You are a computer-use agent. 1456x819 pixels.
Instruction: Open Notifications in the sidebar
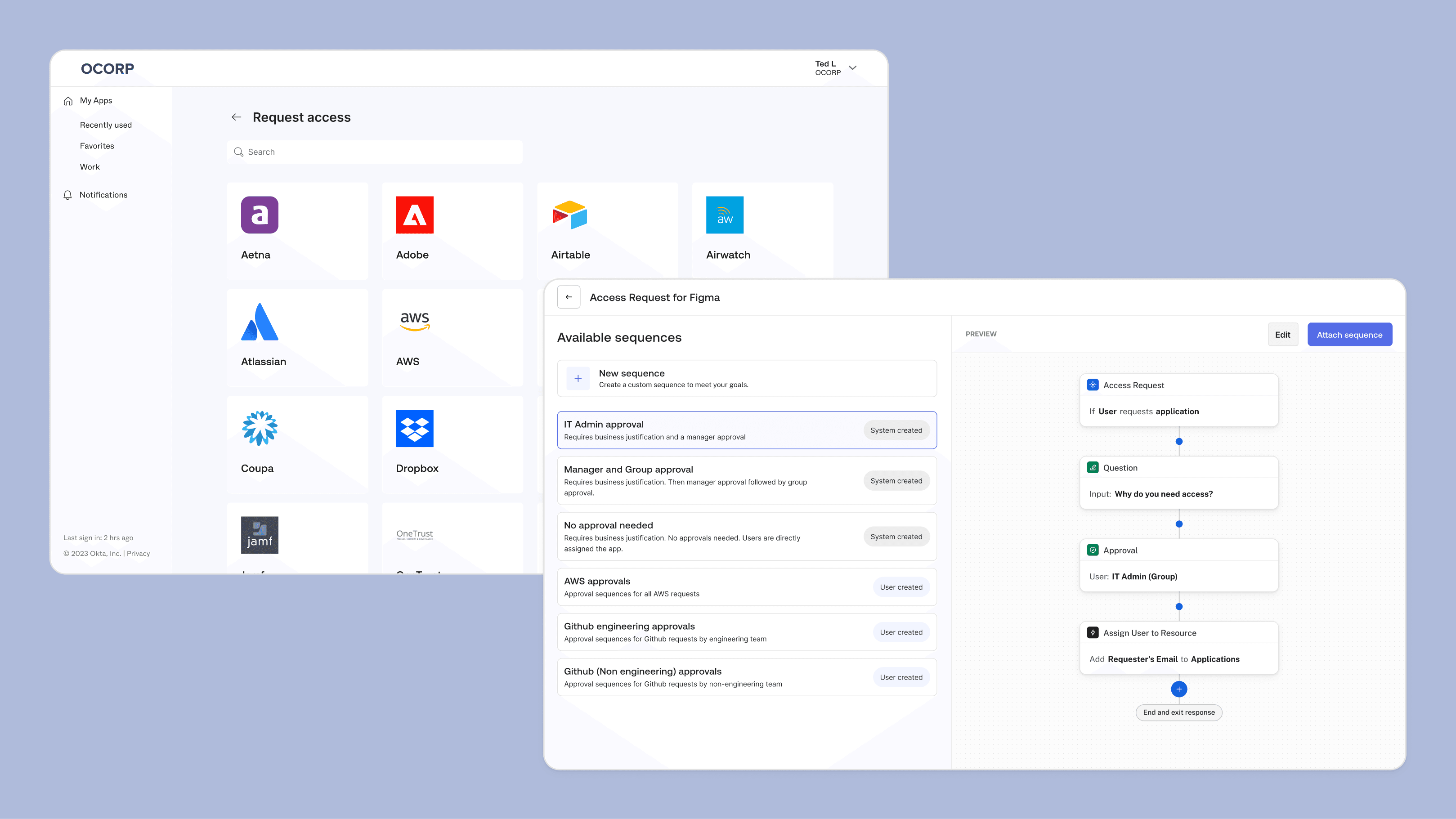pyautogui.click(x=103, y=195)
